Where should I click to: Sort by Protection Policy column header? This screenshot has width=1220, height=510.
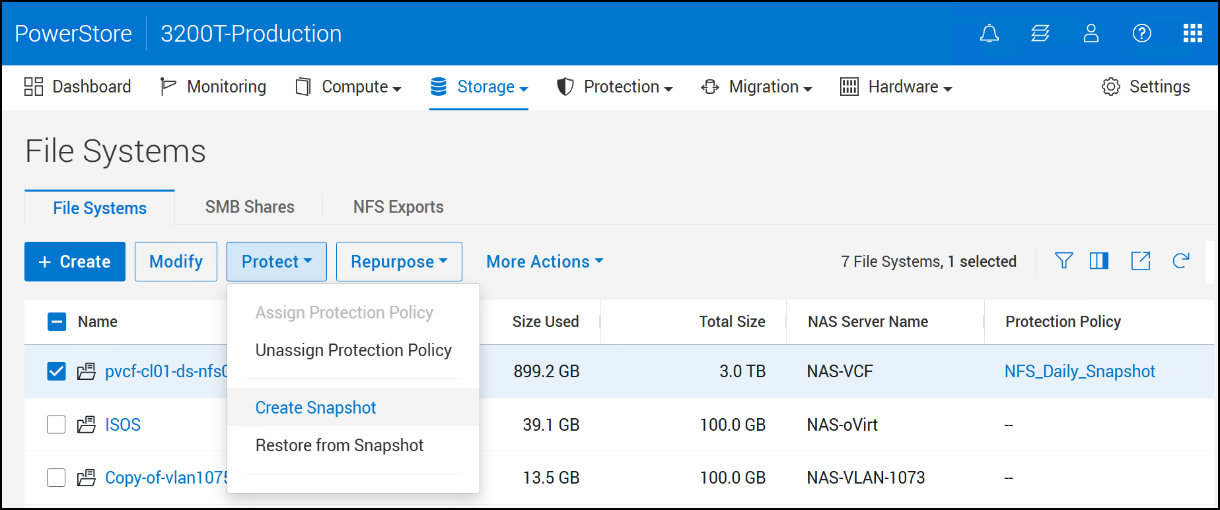(1063, 322)
